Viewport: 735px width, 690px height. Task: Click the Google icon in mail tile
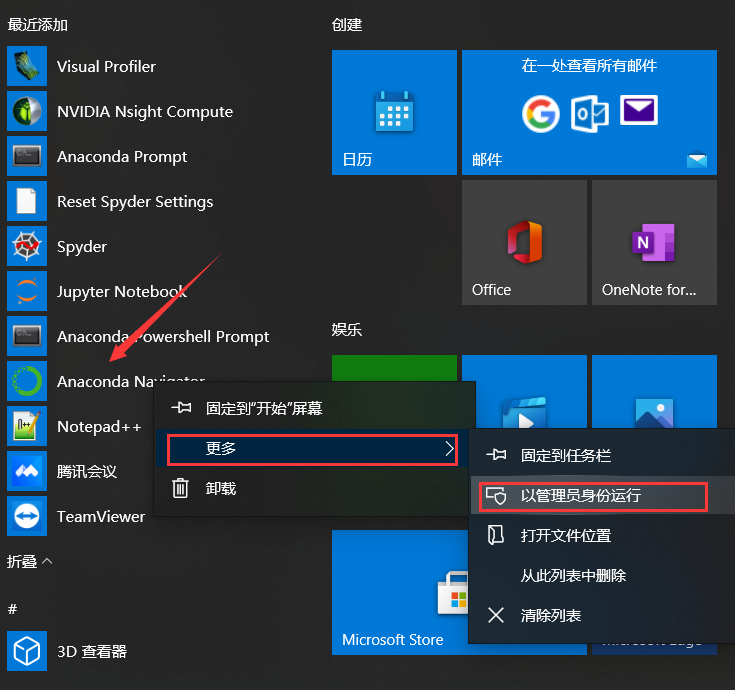[540, 114]
